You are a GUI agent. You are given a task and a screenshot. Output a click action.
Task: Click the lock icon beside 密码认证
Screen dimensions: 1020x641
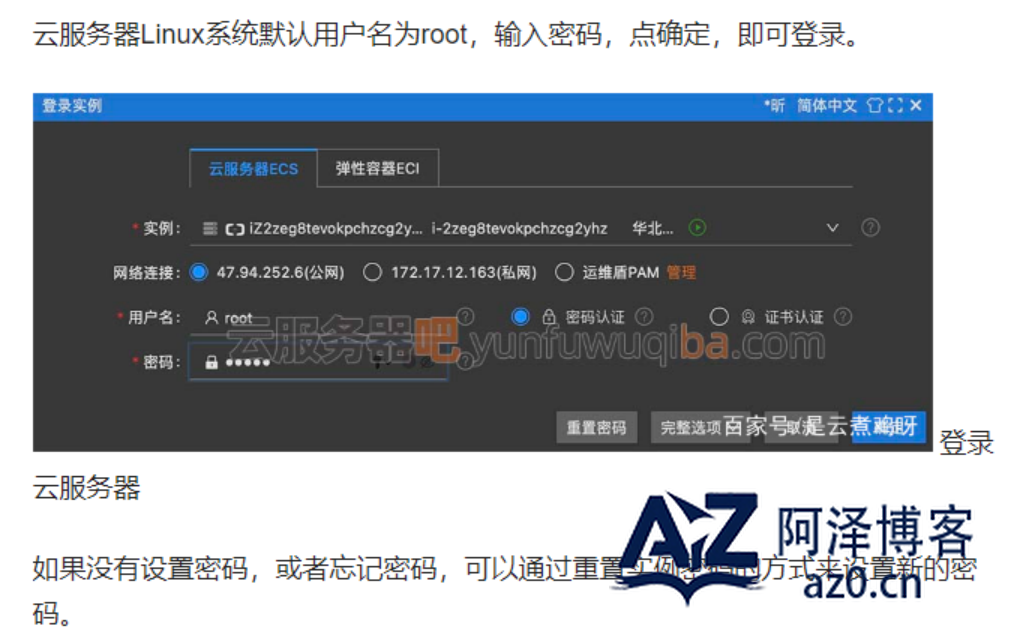[549, 317]
